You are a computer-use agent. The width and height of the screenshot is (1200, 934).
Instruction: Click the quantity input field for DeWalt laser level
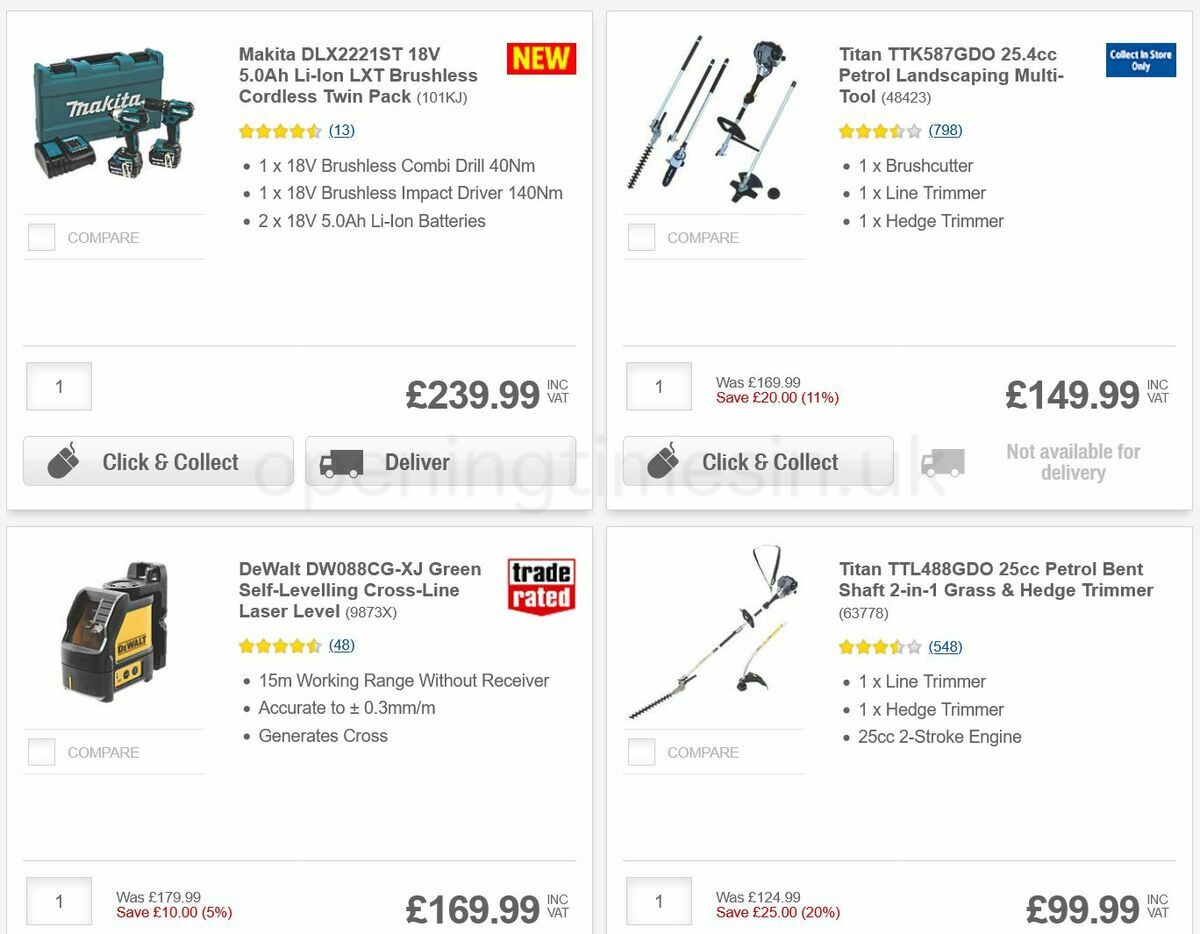tap(58, 900)
